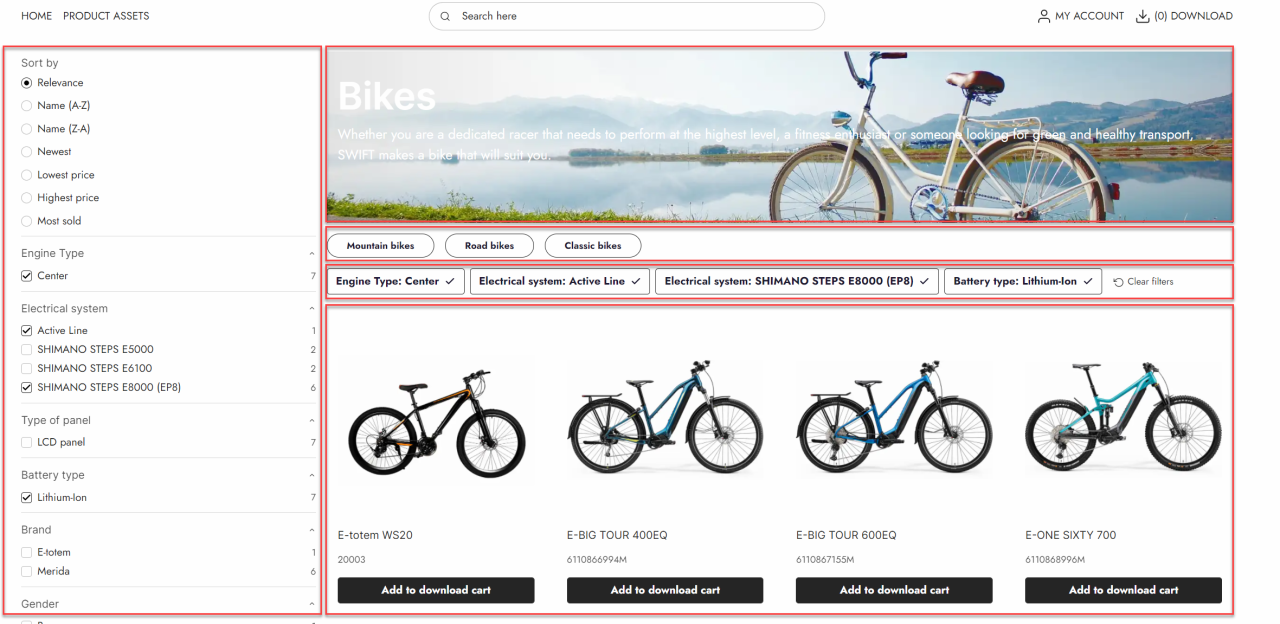Screen dimensions: 1280x624
Task: Click the My Account person icon
Action: coord(1044,16)
